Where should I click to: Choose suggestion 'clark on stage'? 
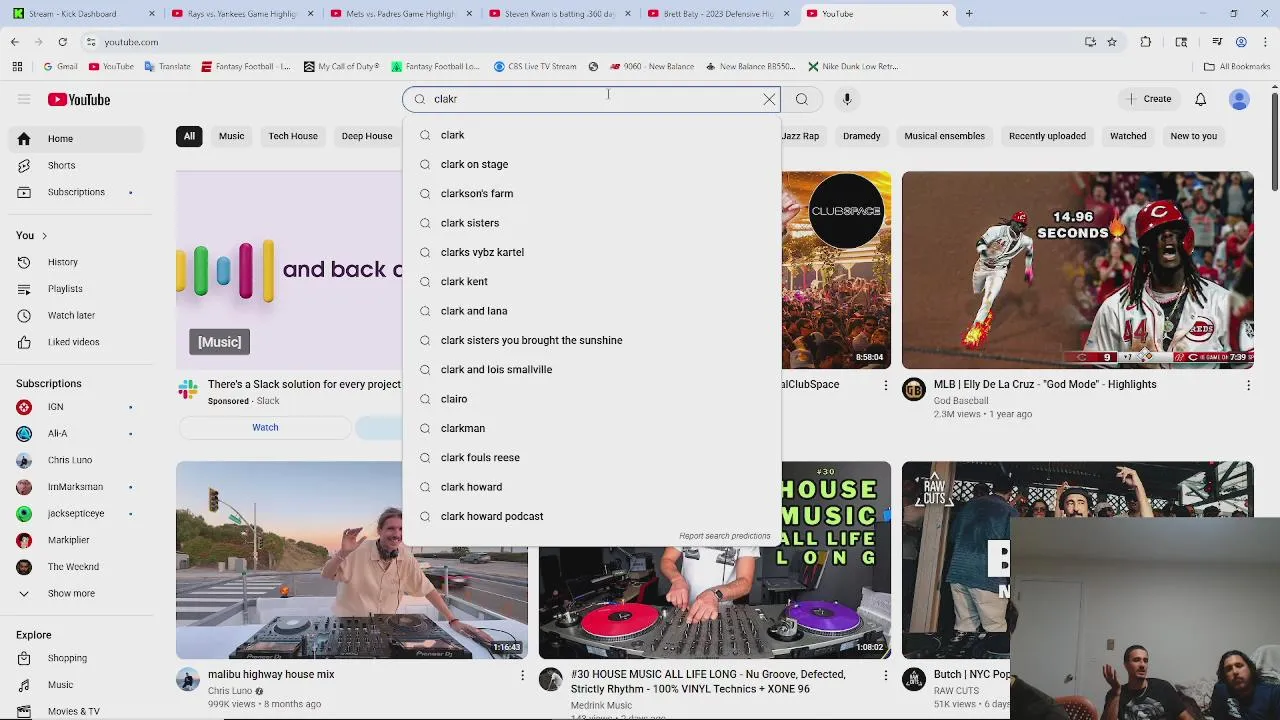(x=592, y=164)
